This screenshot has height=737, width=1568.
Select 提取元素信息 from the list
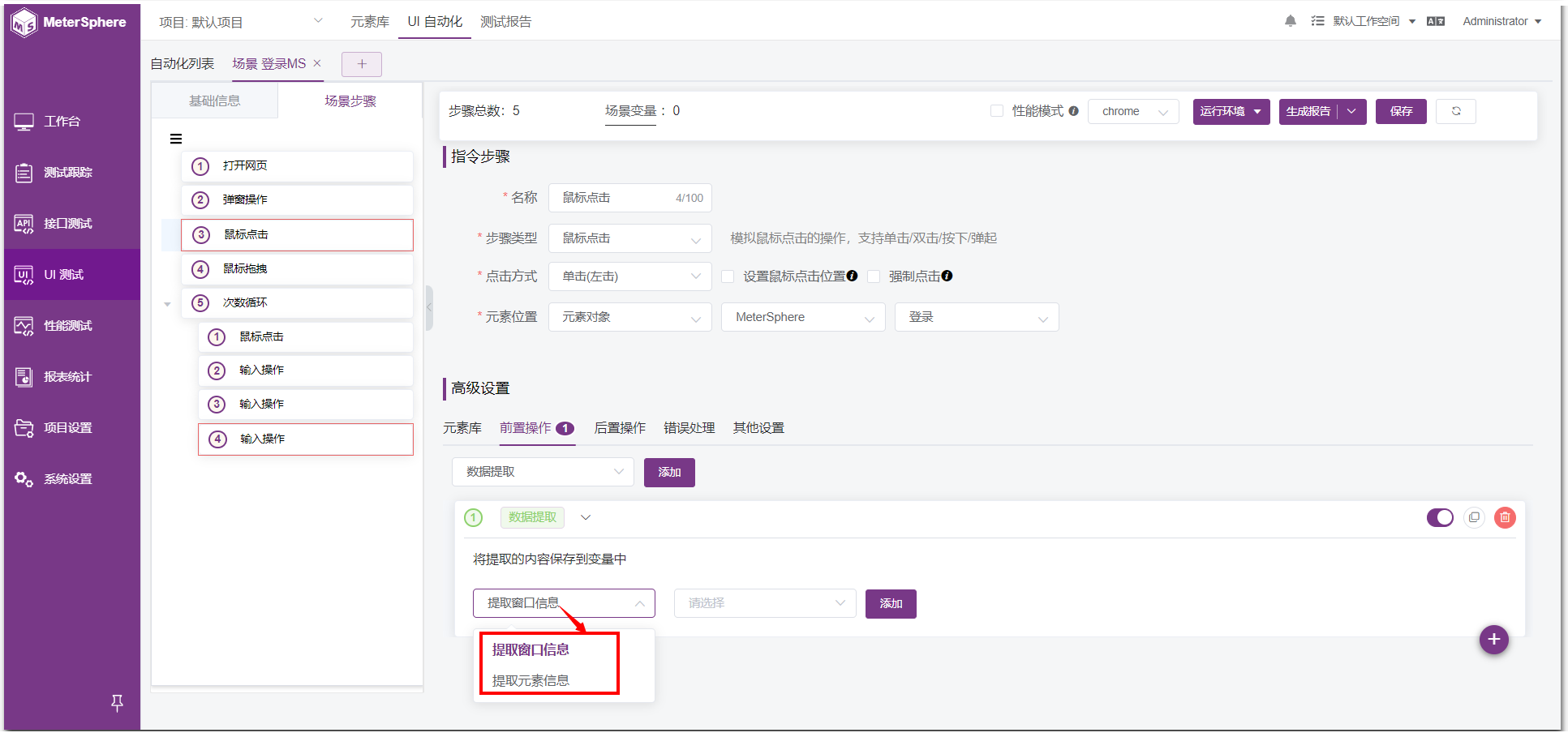pyautogui.click(x=531, y=680)
